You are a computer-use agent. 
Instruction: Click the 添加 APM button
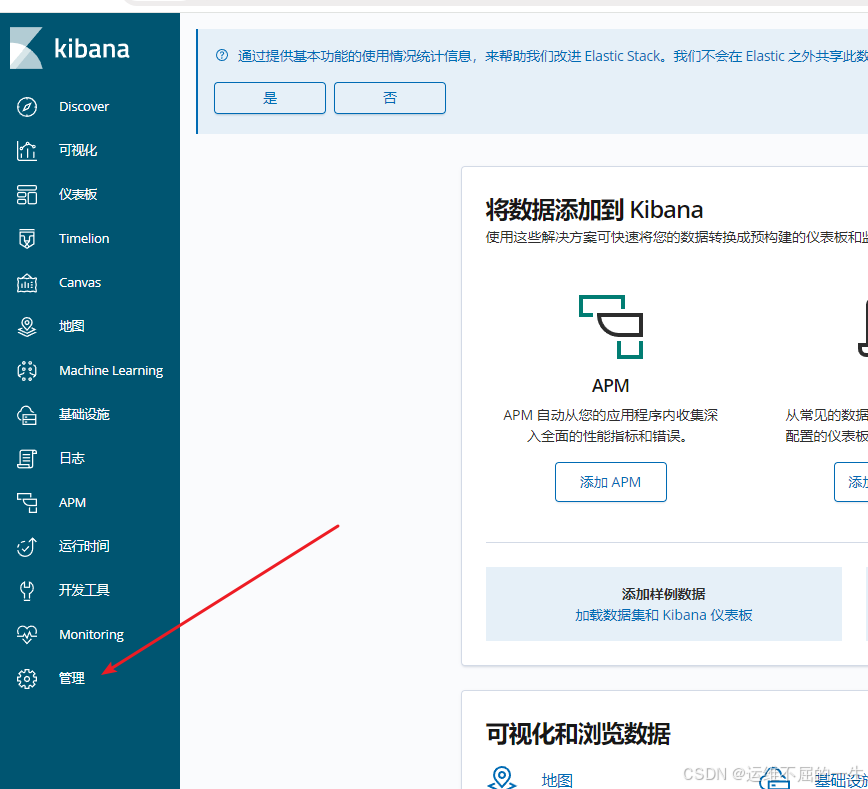[x=611, y=482]
